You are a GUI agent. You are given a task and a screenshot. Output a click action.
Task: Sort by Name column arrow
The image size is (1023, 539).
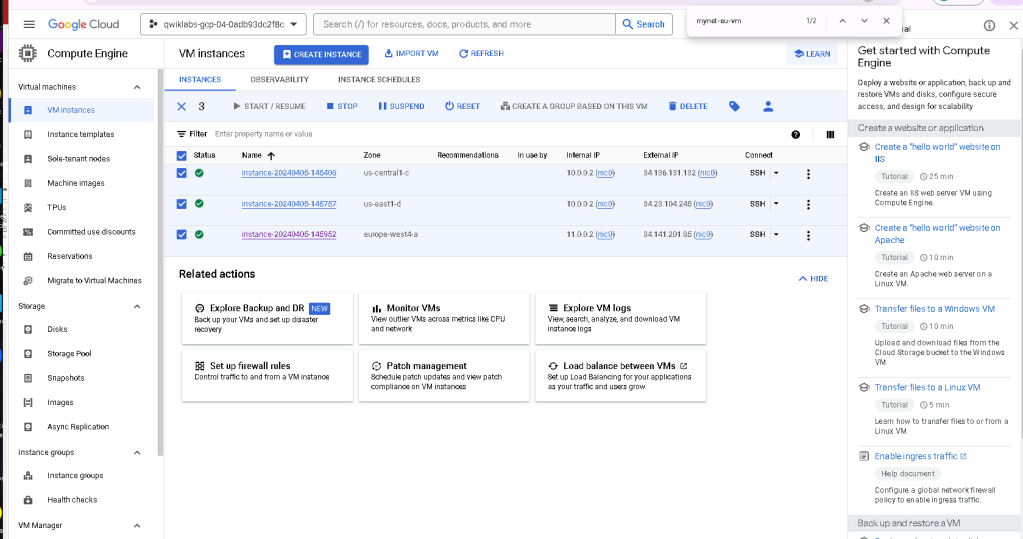click(271, 155)
